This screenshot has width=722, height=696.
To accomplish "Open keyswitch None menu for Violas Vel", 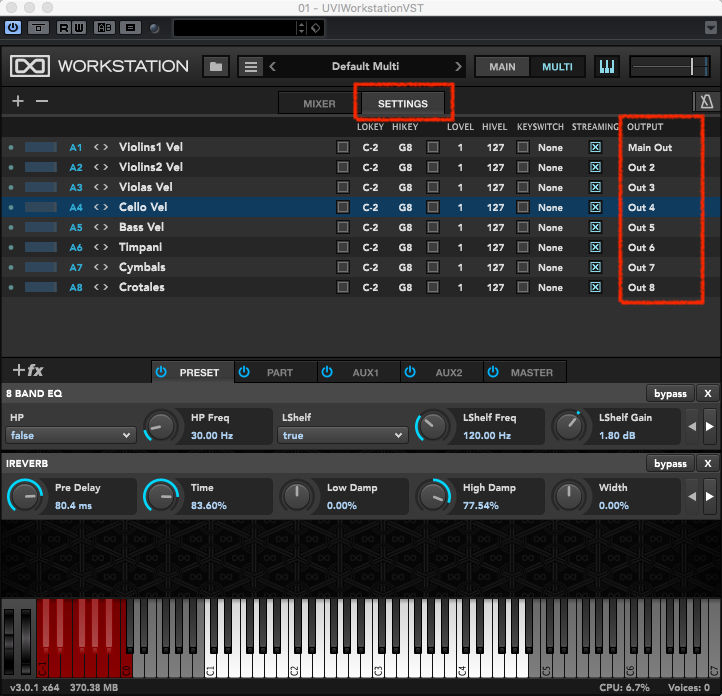I will 550,188.
